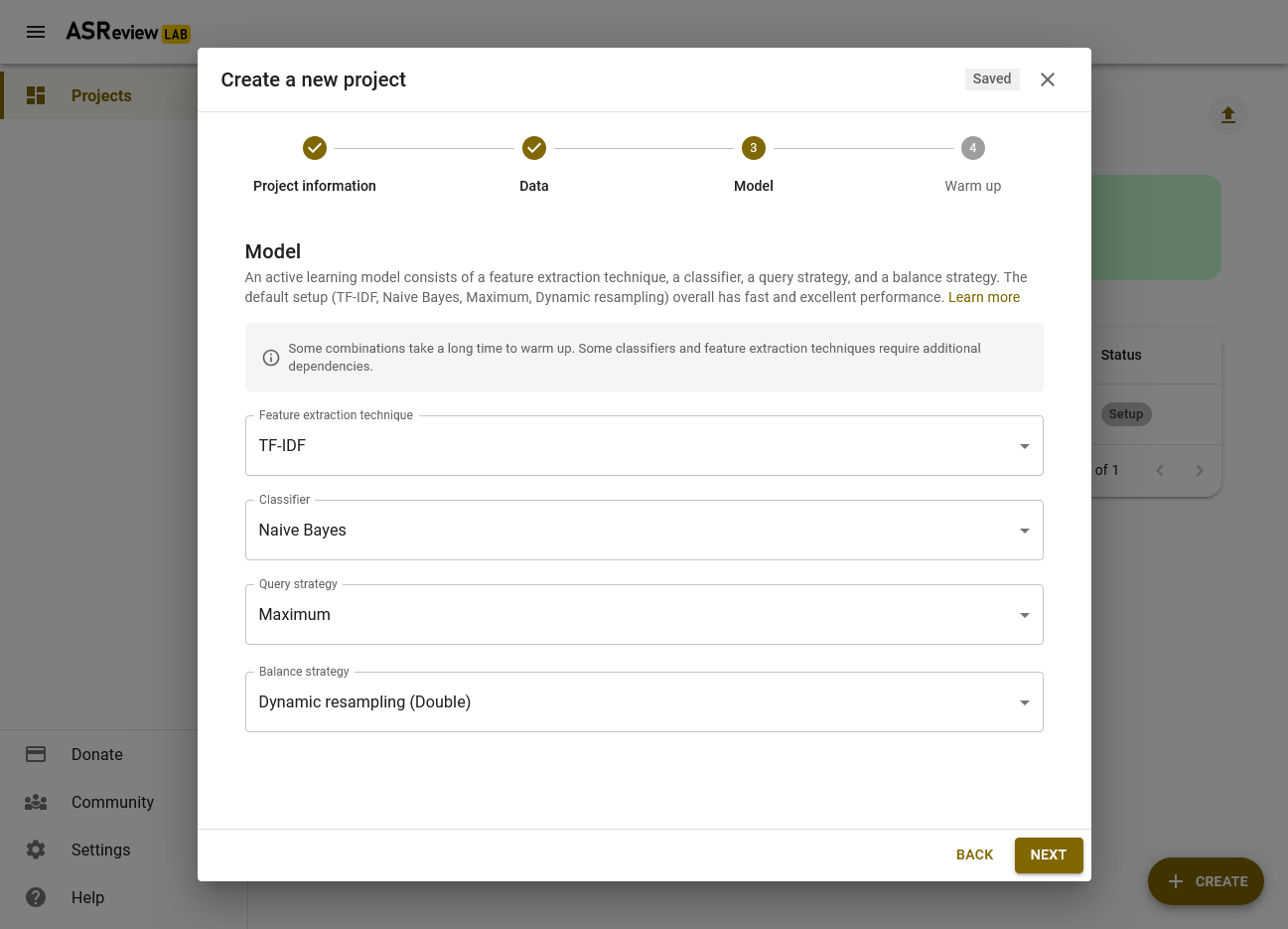This screenshot has height=929, width=1288.
Task: Close the Create a new project dialog
Action: (x=1048, y=79)
